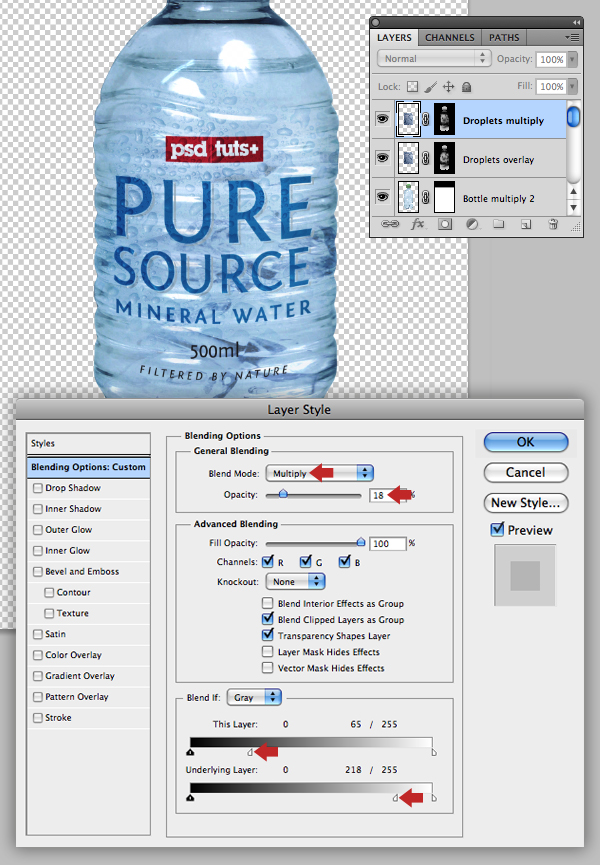Viewport: 600px width, 865px height.
Task: Toggle Transparency Shapes Layer checkbox
Action: (267, 635)
